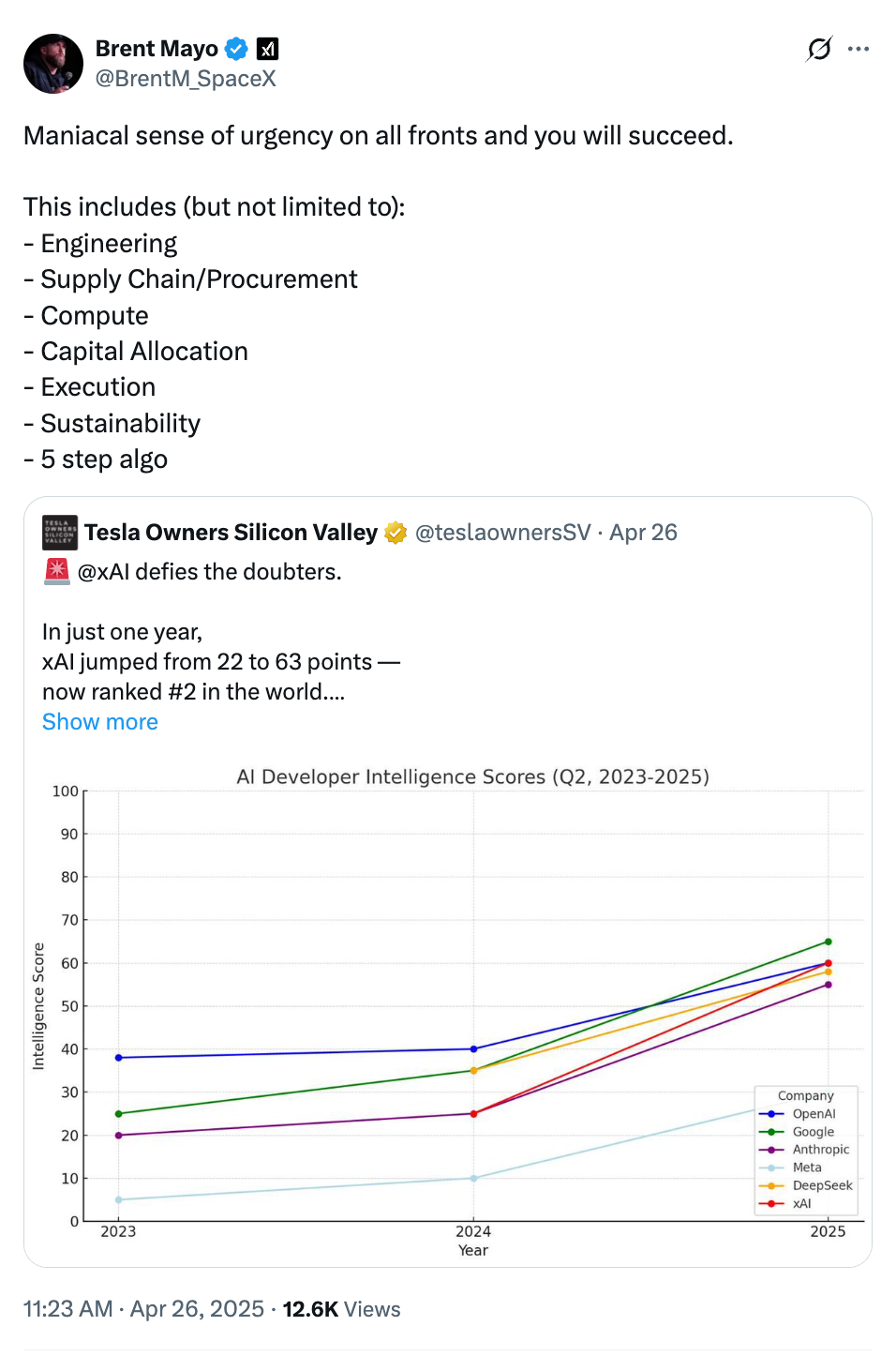Click Brent Mayo's profile avatar

click(53, 64)
